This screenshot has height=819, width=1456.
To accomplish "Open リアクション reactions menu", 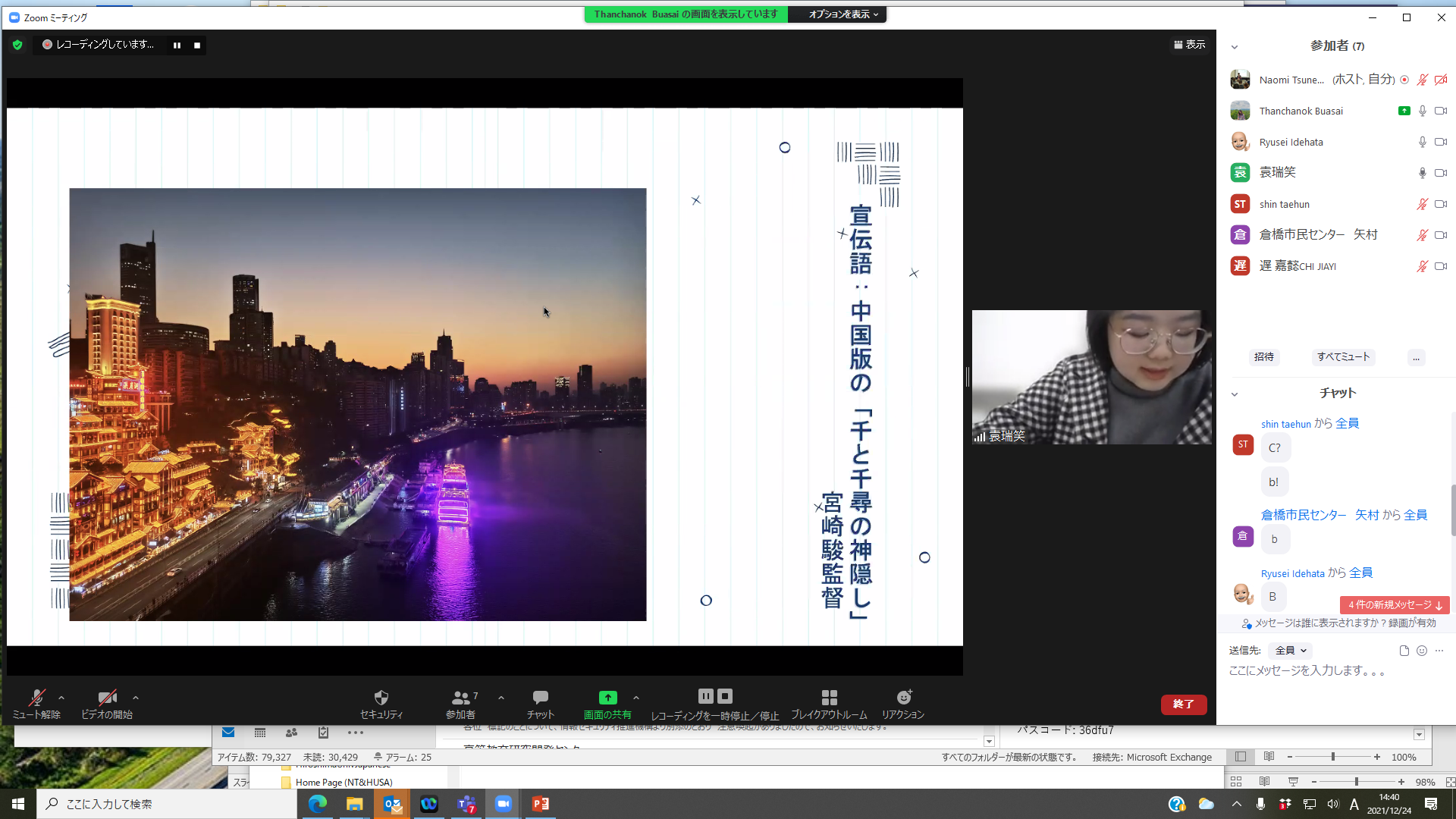I will point(903,704).
